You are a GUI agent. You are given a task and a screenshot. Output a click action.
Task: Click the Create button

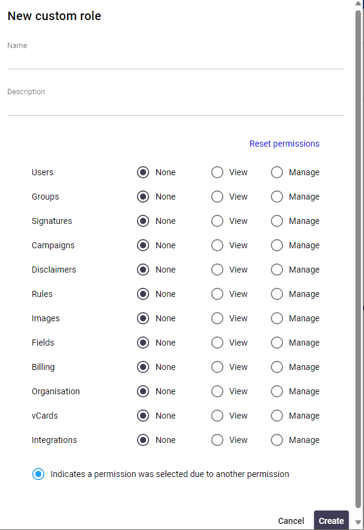pos(331,521)
